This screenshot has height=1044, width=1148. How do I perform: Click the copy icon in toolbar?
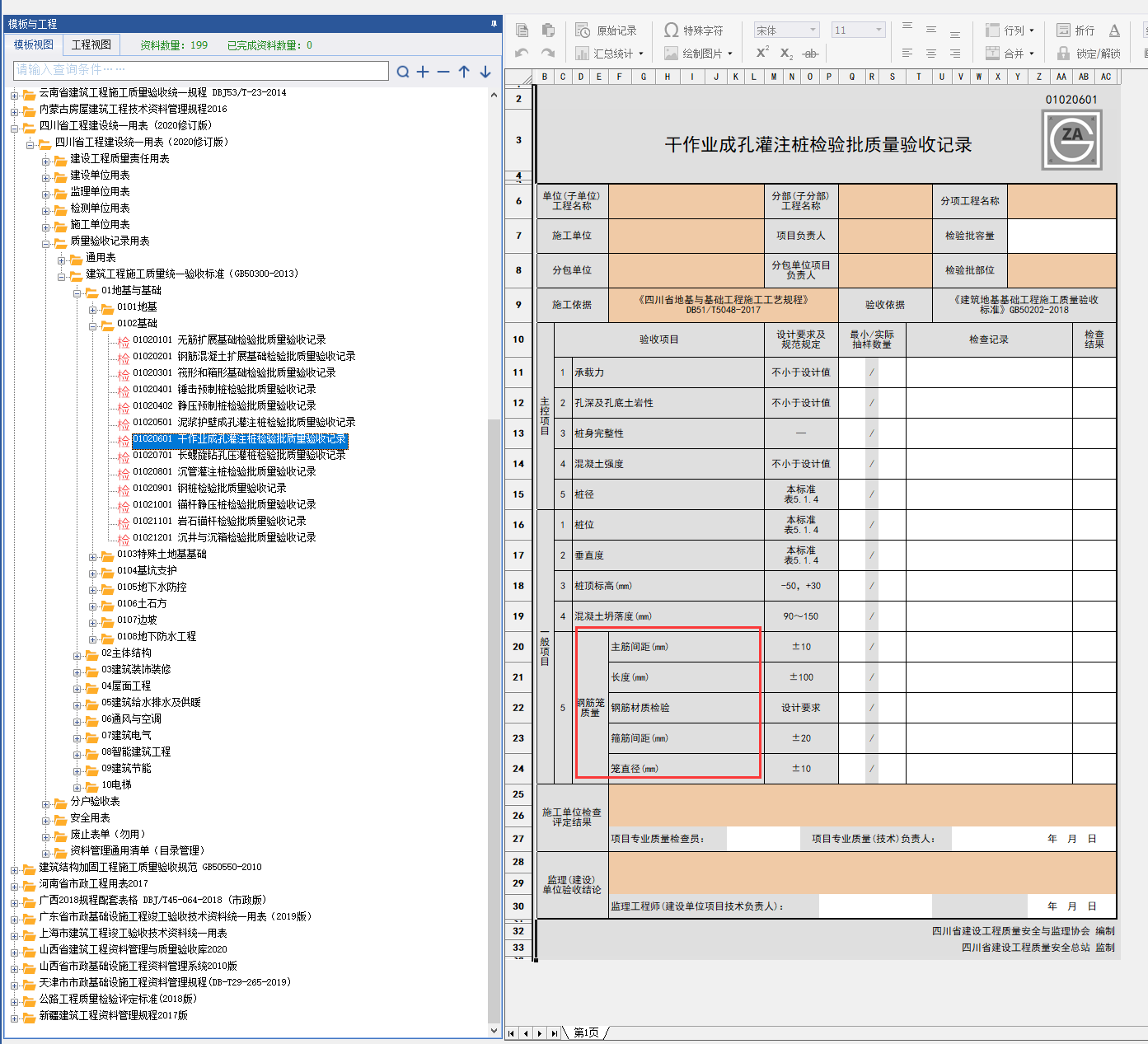(522, 30)
